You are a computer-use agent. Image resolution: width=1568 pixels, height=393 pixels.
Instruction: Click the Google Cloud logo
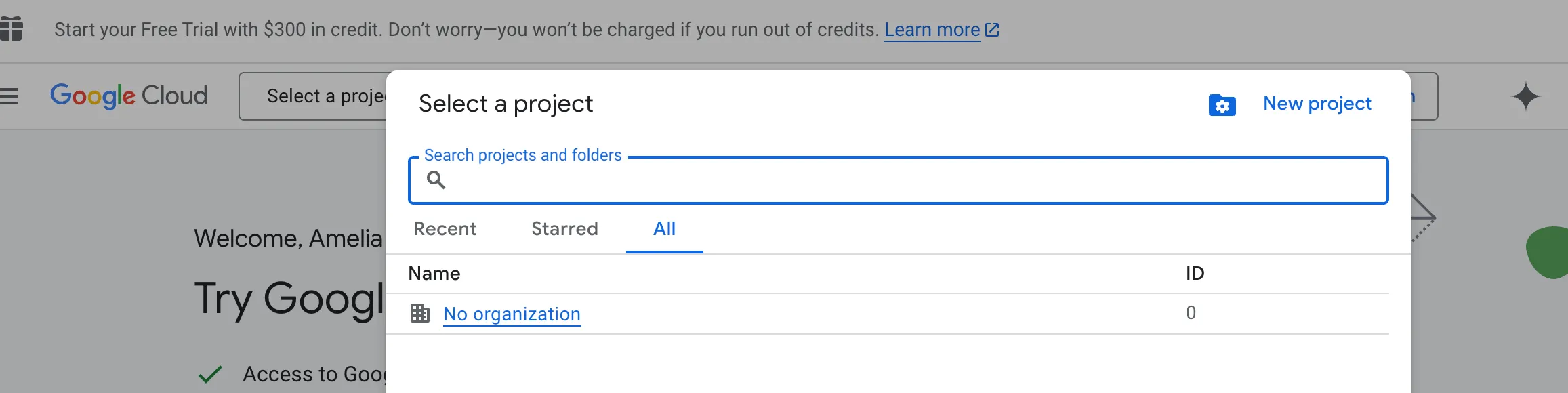(x=127, y=95)
